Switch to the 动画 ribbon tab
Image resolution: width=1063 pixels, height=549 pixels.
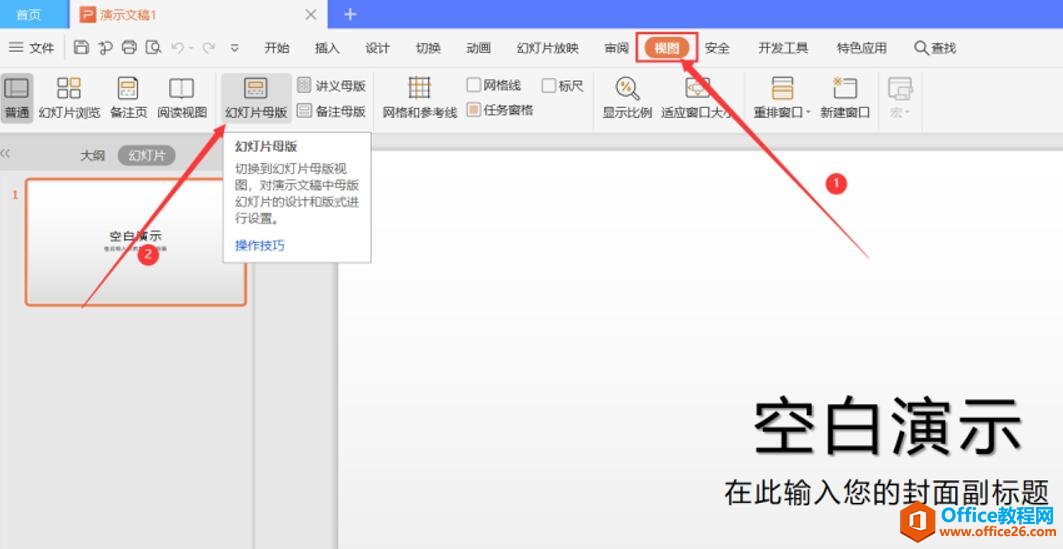pos(479,47)
